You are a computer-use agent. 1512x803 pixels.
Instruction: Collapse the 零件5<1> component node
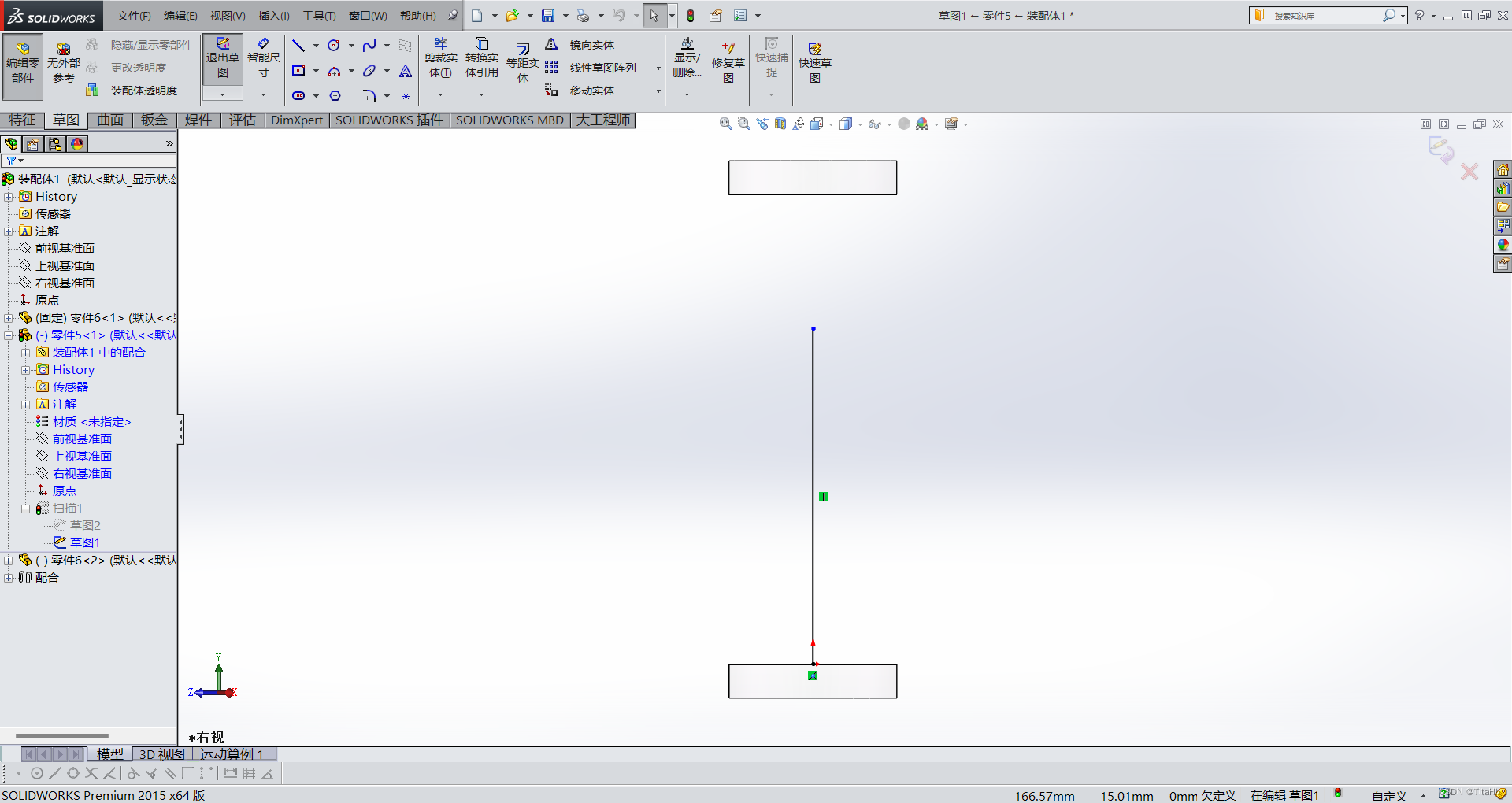coord(9,335)
